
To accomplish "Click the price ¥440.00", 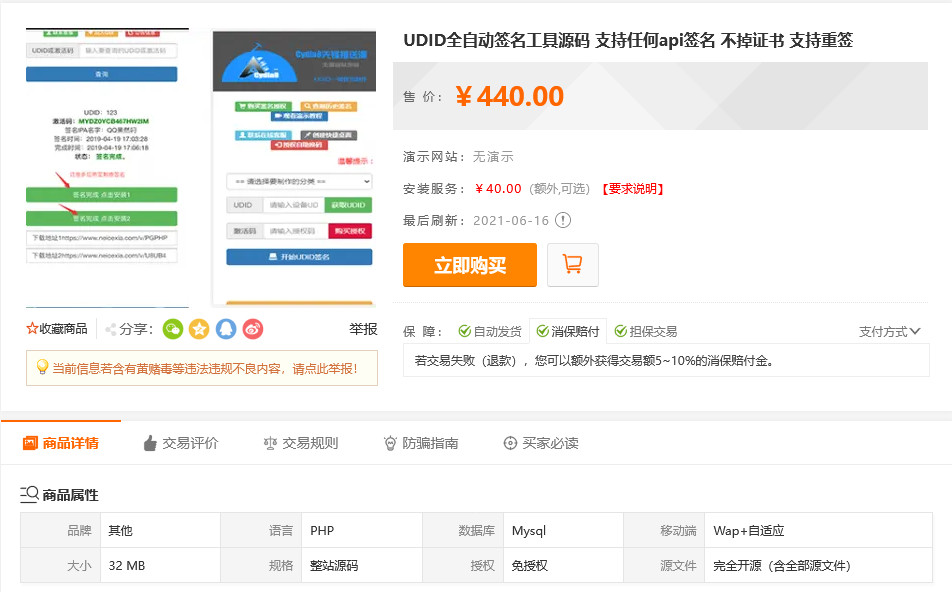I will point(509,96).
